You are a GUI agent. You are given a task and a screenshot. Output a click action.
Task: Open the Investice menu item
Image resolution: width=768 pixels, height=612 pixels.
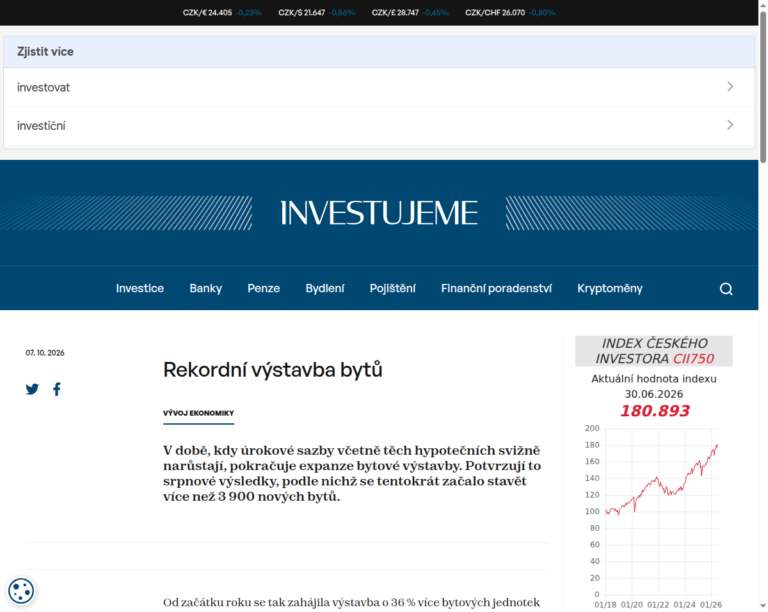pos(140,288)
